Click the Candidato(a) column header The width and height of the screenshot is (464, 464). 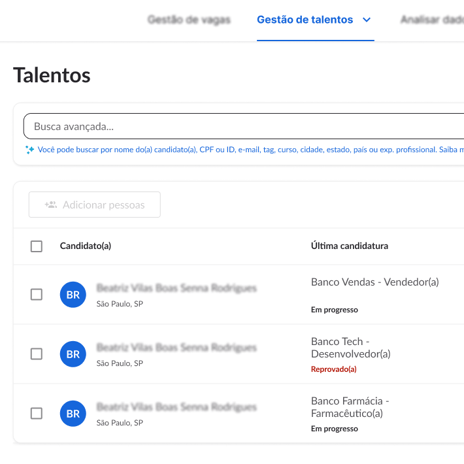click(x=86, y=246)
